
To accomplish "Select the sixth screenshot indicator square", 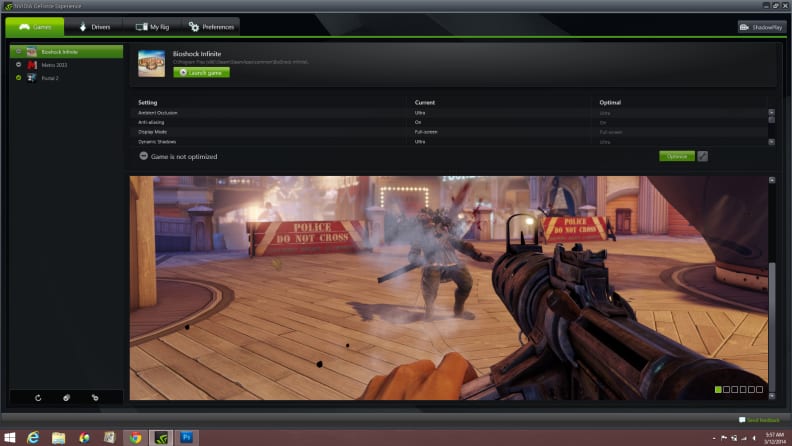I will 759,389.
